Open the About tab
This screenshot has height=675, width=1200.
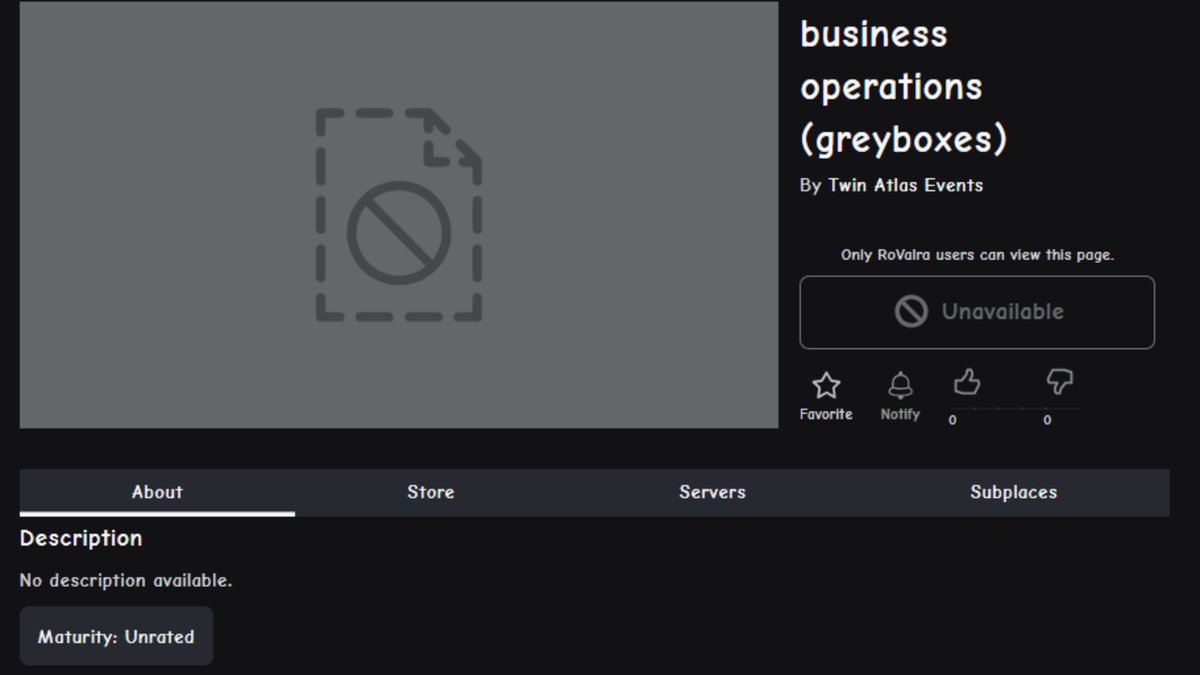pyautogui.click(x=157, y=492)
